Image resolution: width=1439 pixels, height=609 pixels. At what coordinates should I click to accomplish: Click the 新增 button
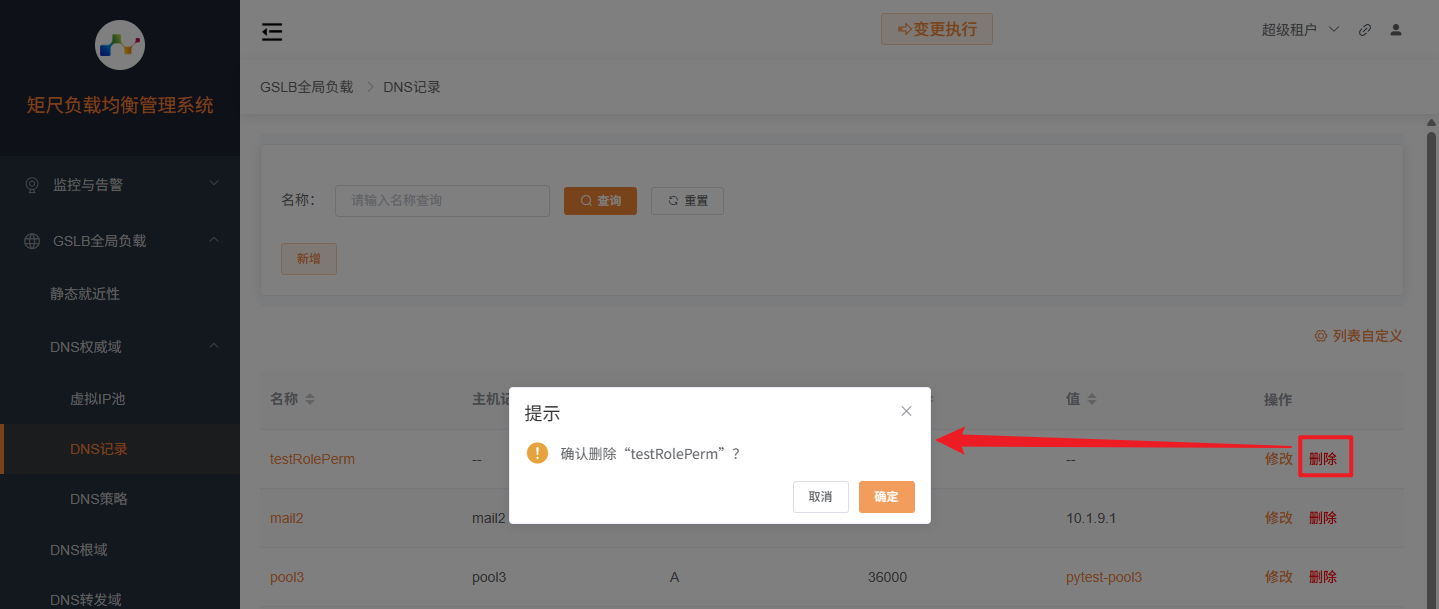pos(309,258)
